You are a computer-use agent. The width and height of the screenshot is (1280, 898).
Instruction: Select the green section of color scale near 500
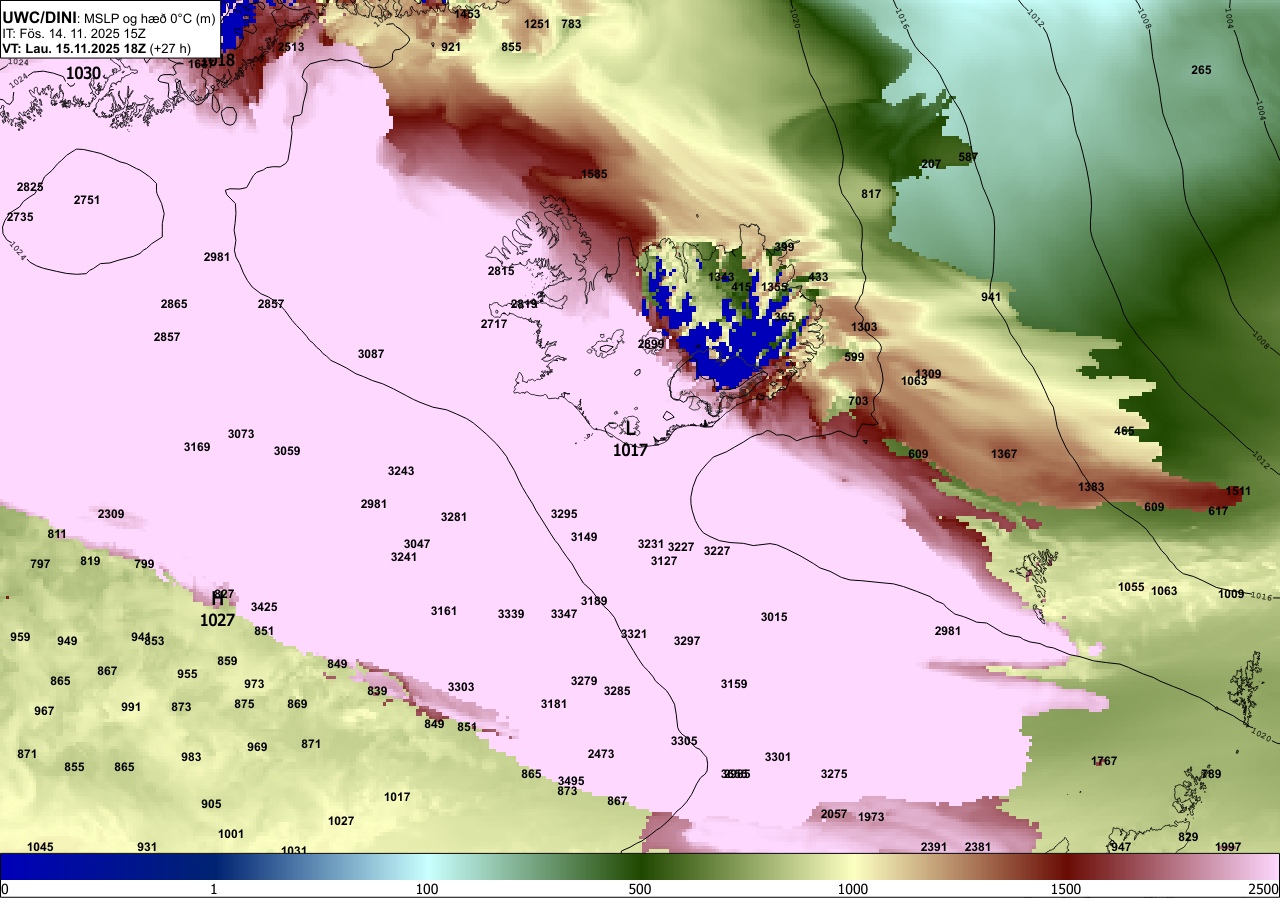640,866
